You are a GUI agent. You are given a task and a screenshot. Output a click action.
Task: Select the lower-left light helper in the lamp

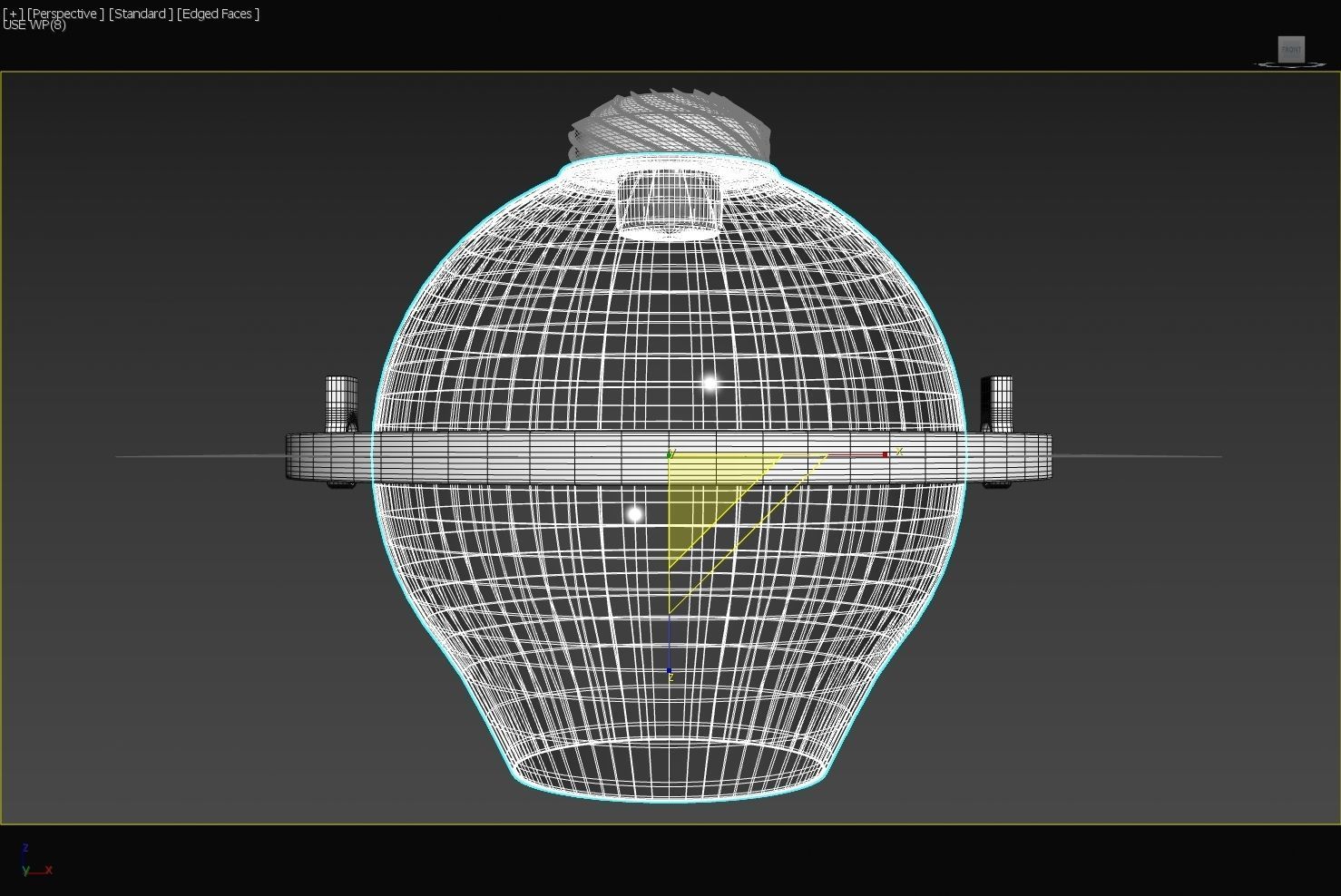tap(635, 515)
